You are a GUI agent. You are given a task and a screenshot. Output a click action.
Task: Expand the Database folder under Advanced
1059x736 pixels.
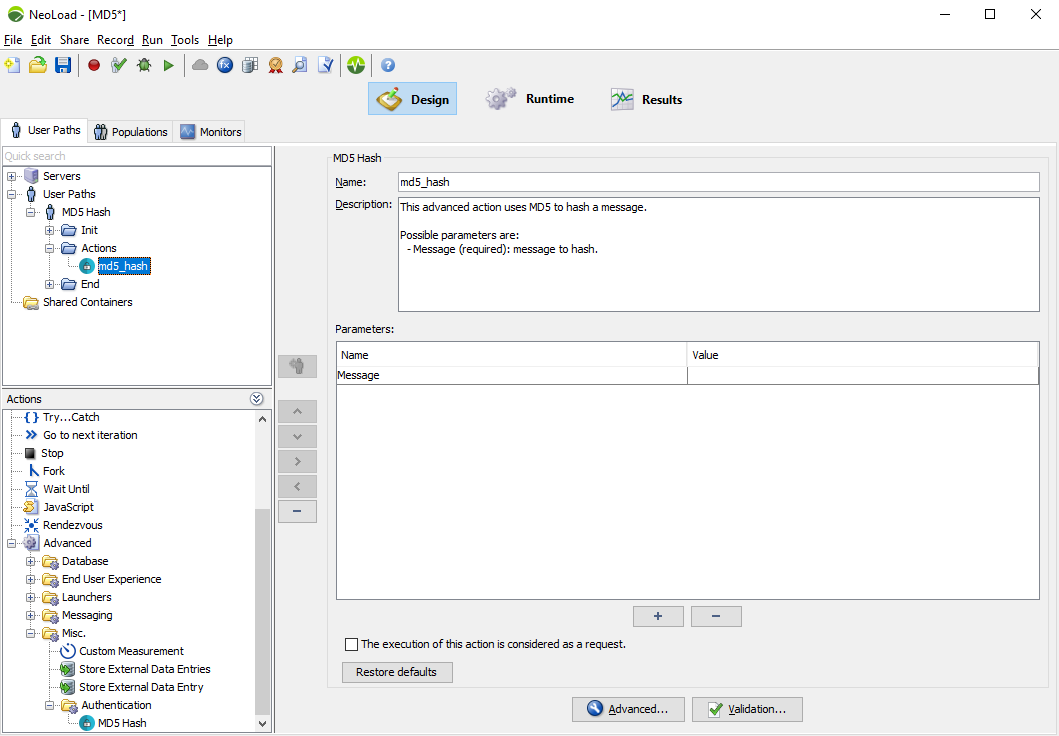tap(31, 561)
